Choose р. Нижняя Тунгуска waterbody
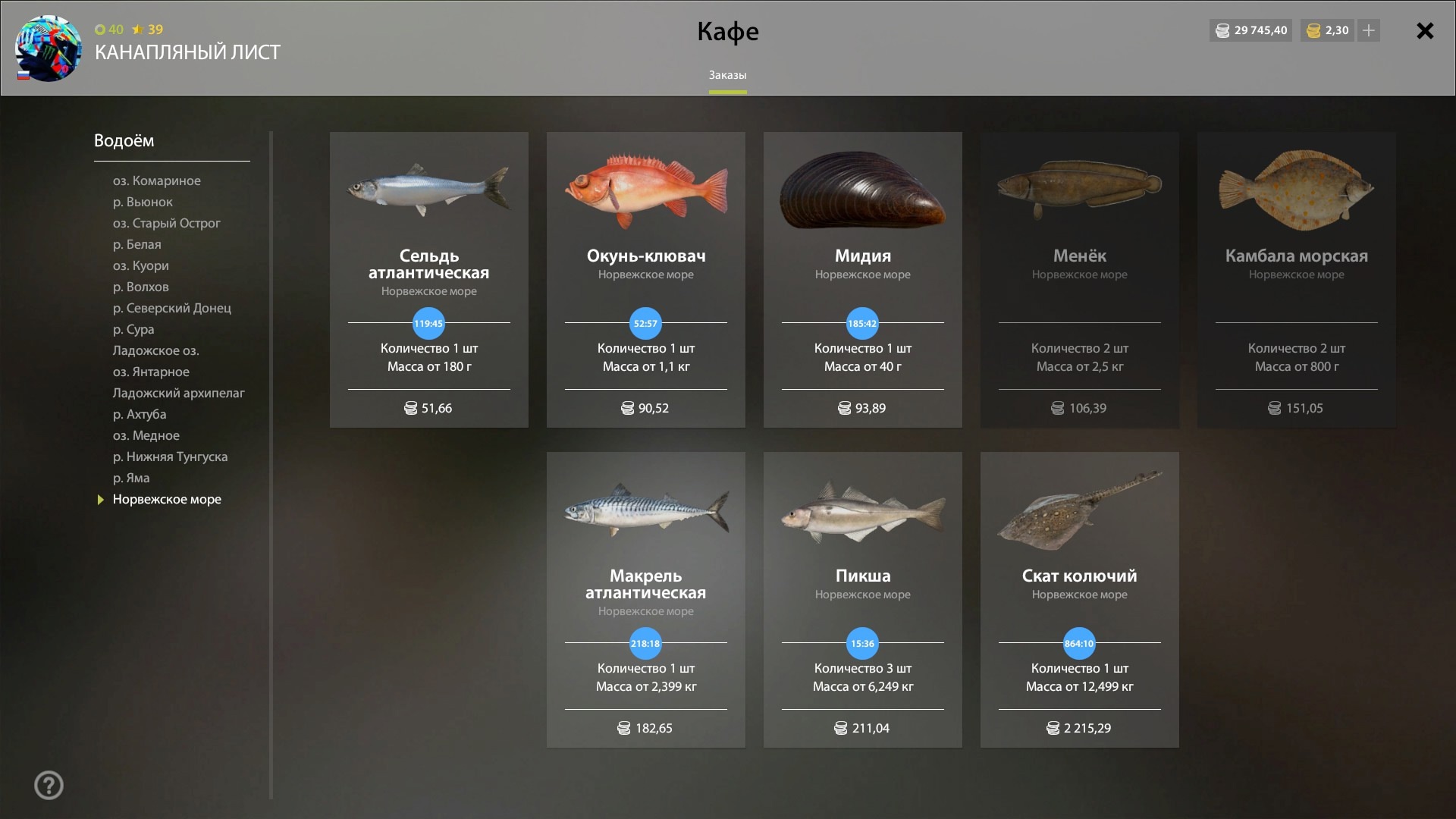 [x=171, y=457]
